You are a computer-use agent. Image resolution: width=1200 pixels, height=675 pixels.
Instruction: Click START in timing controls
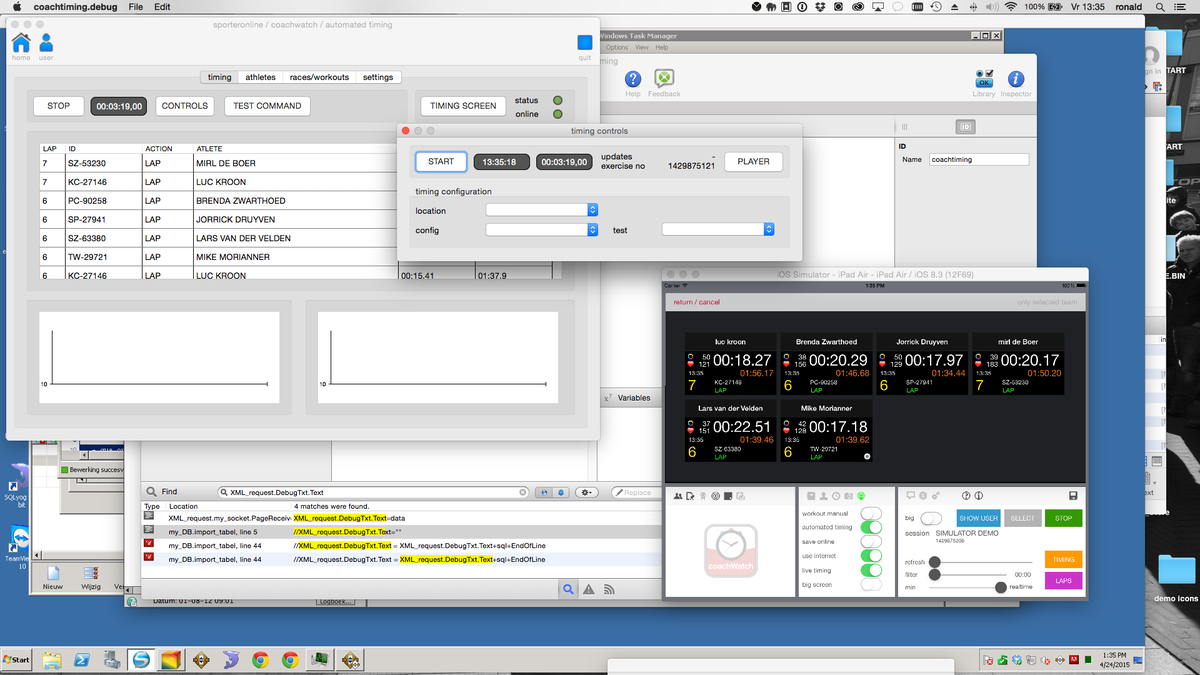(441, 161)
